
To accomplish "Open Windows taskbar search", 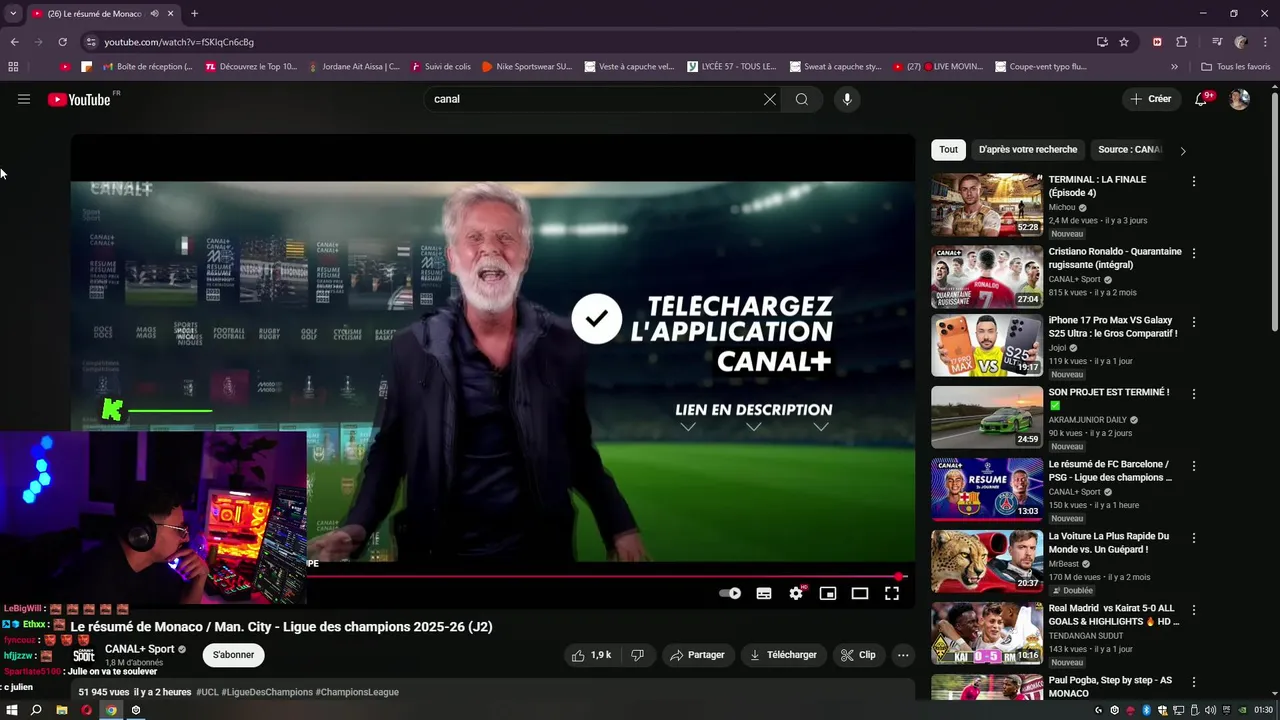I will tap(36, 710).
